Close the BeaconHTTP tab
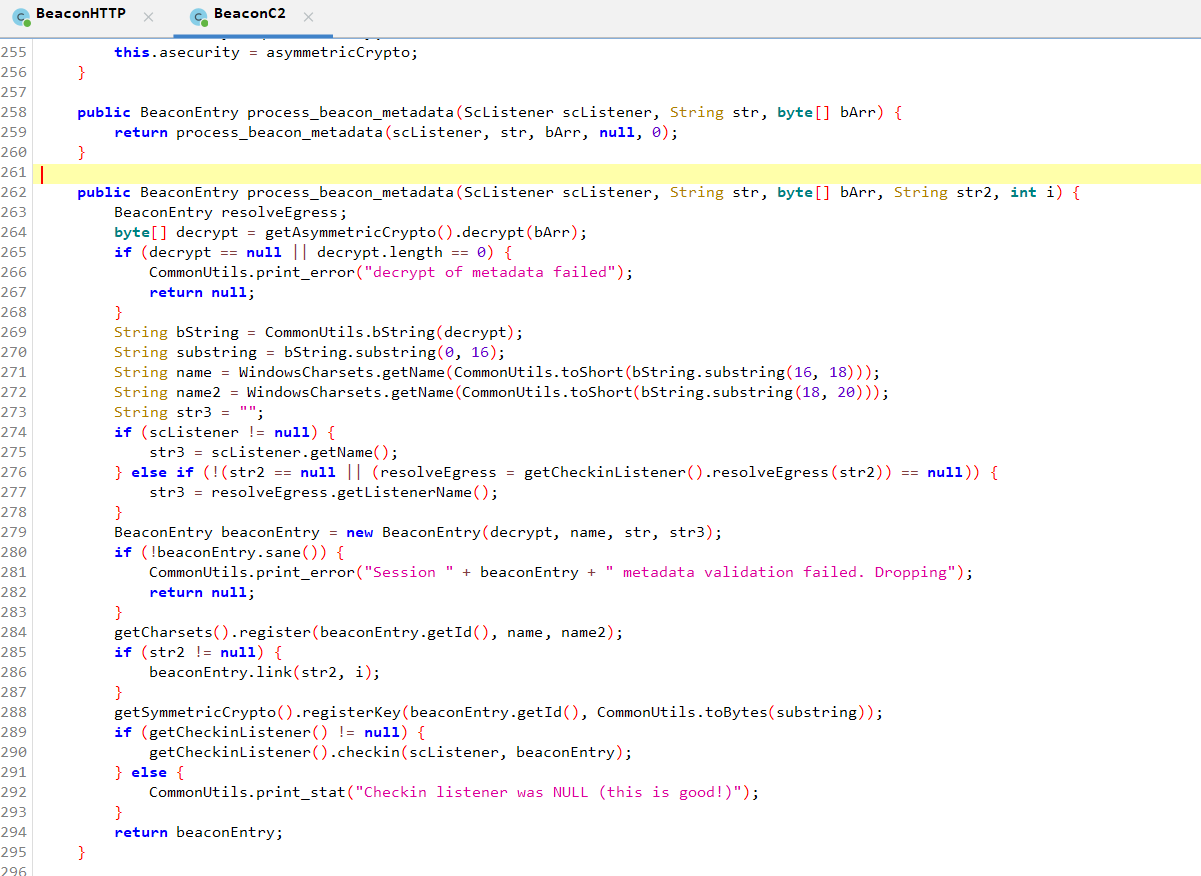This screenshot has height=876, width=1201. pyautogui.click(x=148, y=17)
